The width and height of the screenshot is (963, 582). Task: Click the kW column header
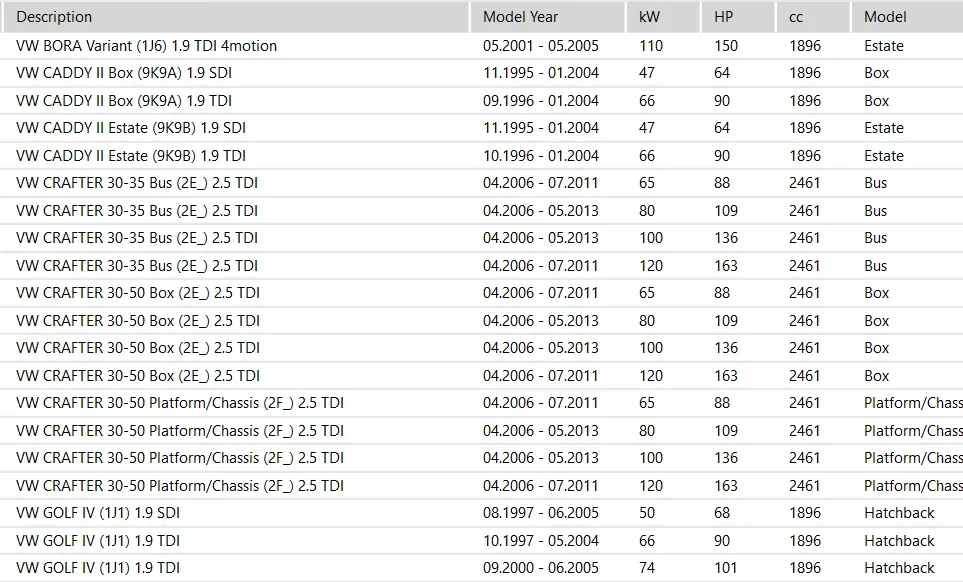[x=649, y=17]
